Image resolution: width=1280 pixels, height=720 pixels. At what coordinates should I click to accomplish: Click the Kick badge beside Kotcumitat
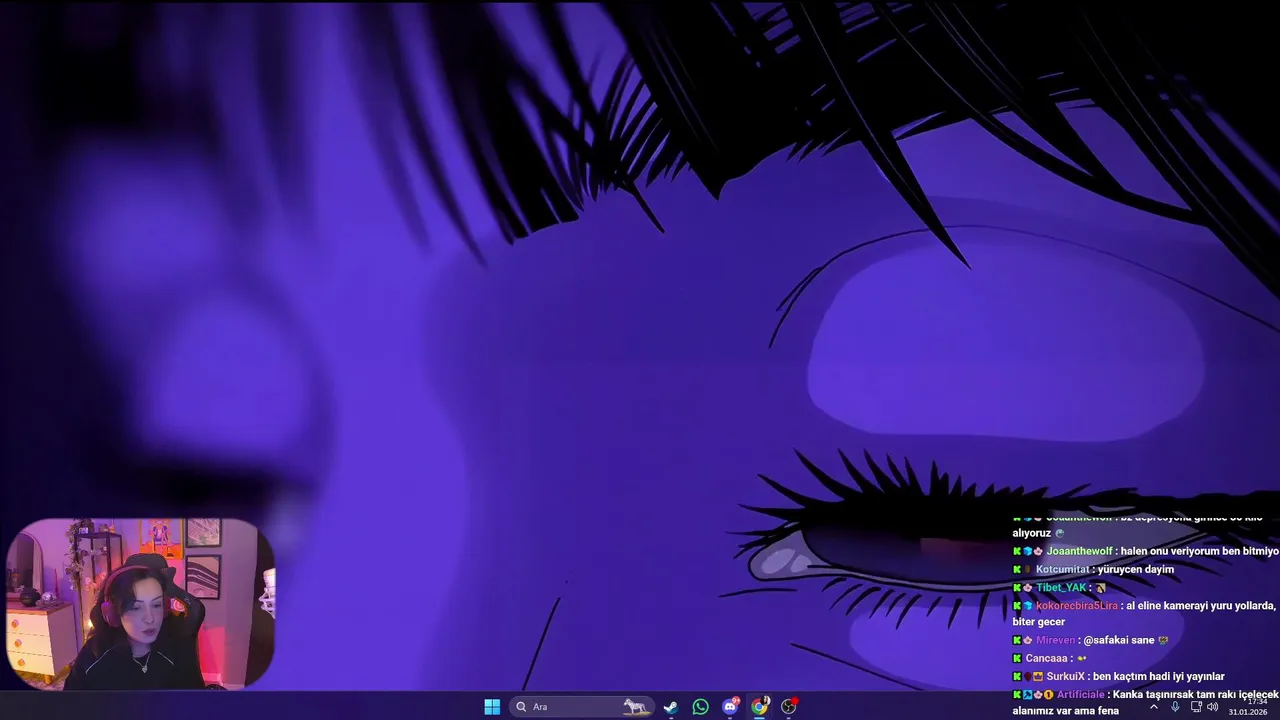[1017, 569]
